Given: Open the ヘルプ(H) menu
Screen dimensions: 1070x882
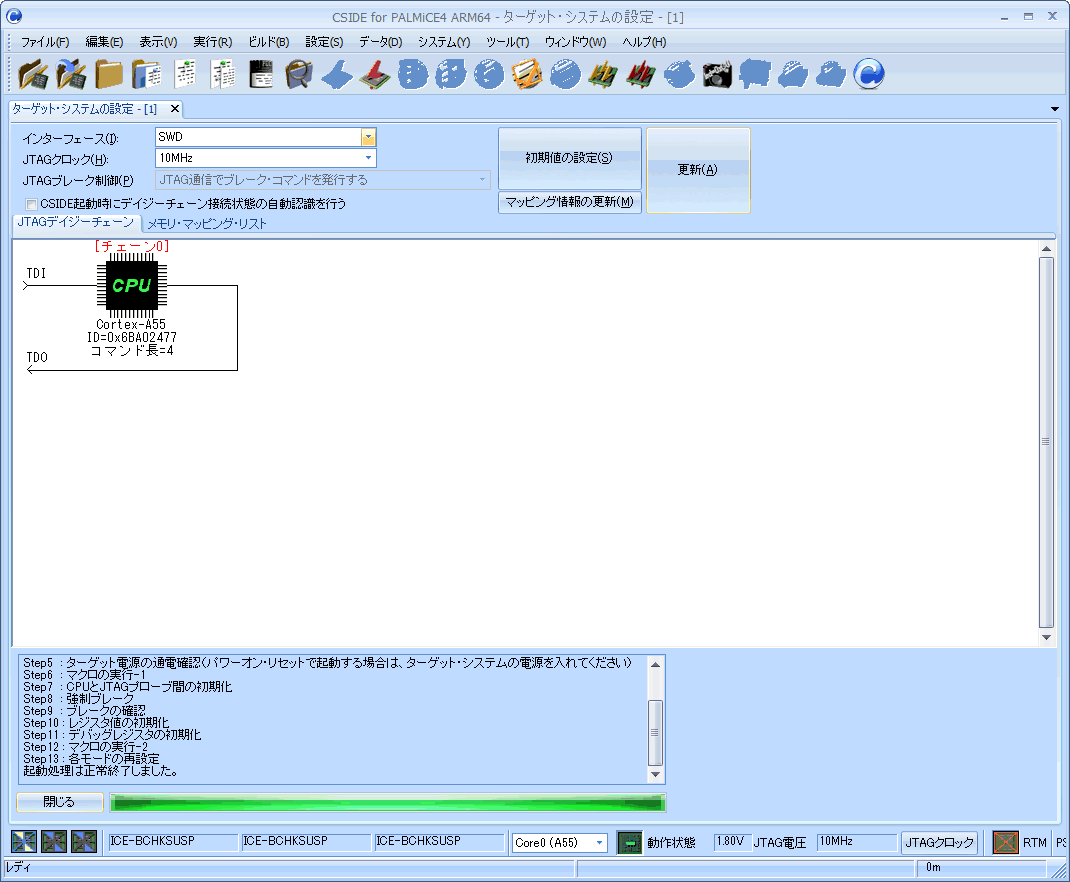Looking at the screenshot, I should point(644,42).
